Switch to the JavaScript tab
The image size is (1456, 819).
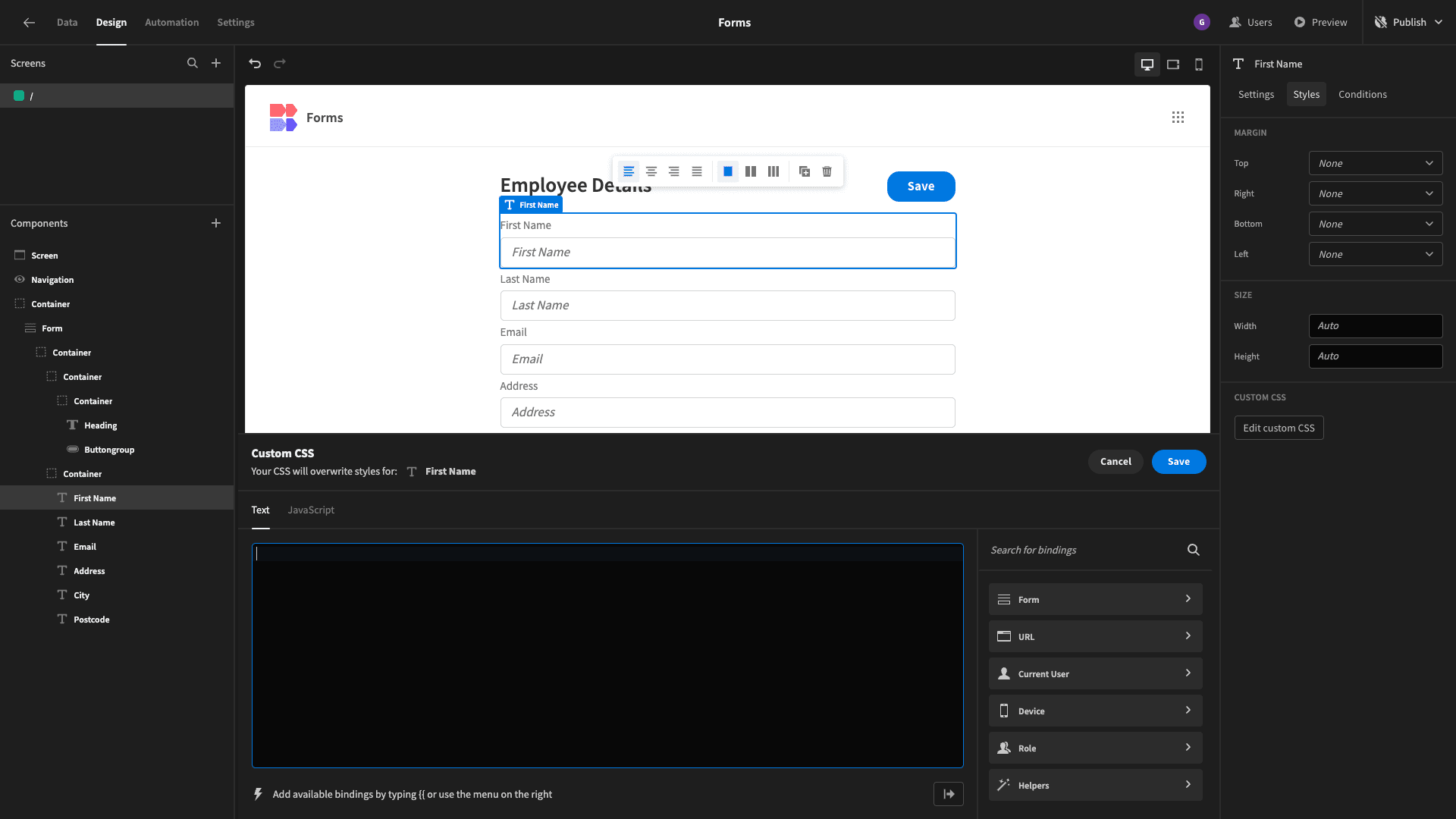point(311,510)
